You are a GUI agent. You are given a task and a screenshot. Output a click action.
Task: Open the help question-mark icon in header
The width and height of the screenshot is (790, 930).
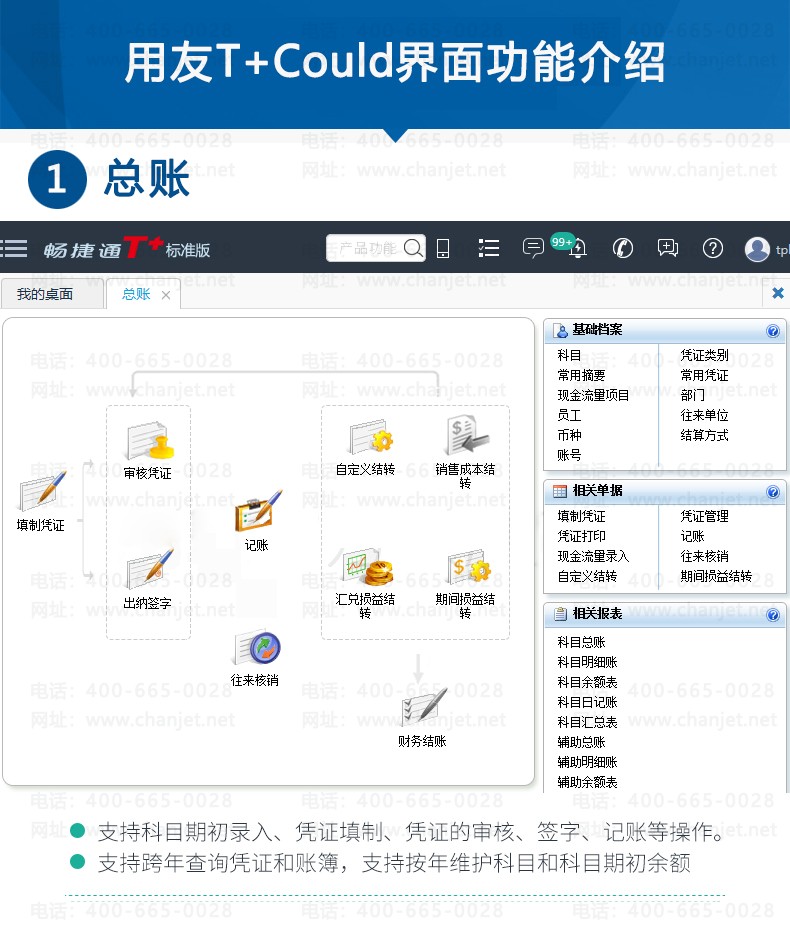click(712, 248)
